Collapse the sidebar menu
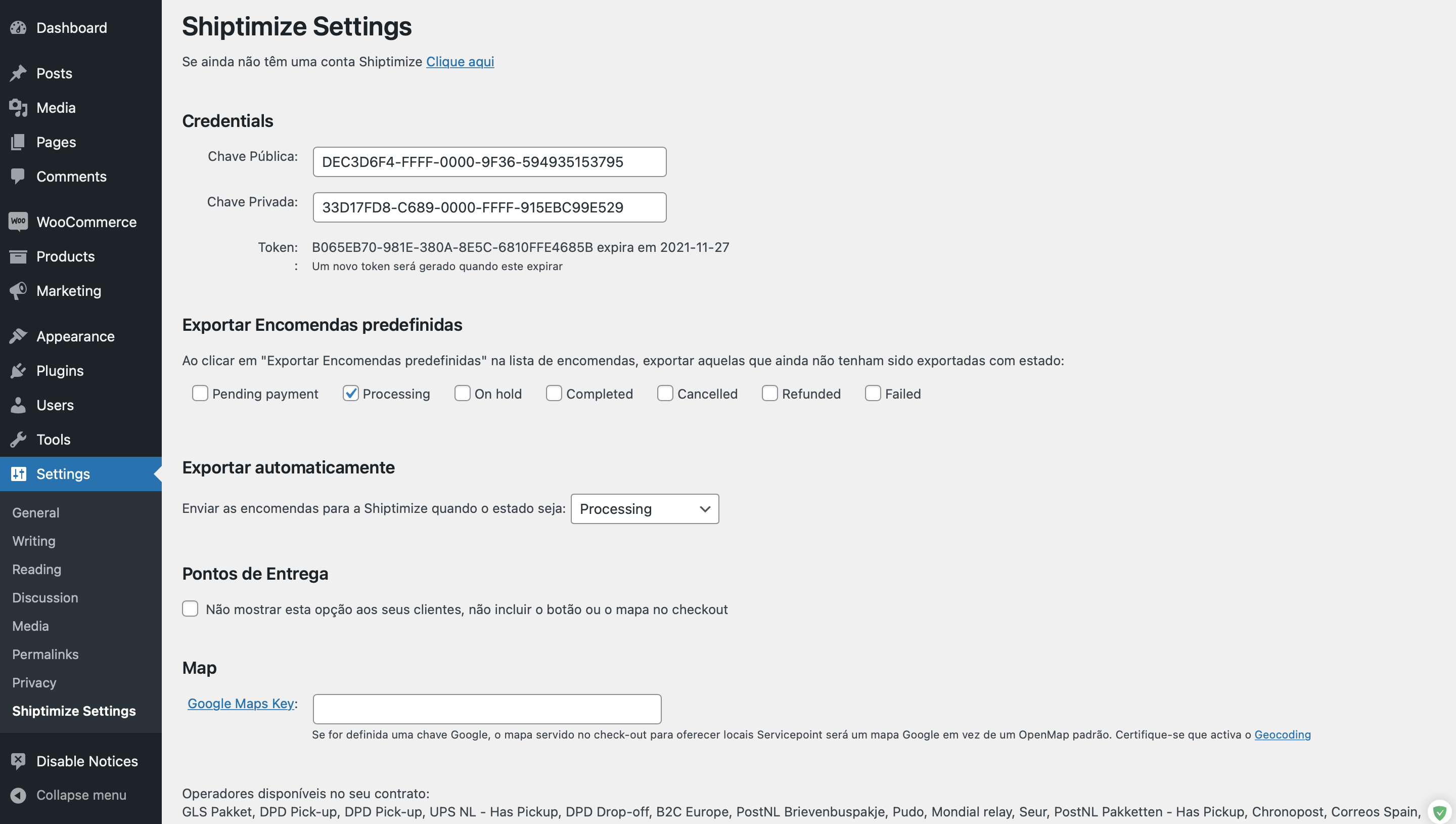This screenshot has height=824, width=1456. tap(80, 794)
